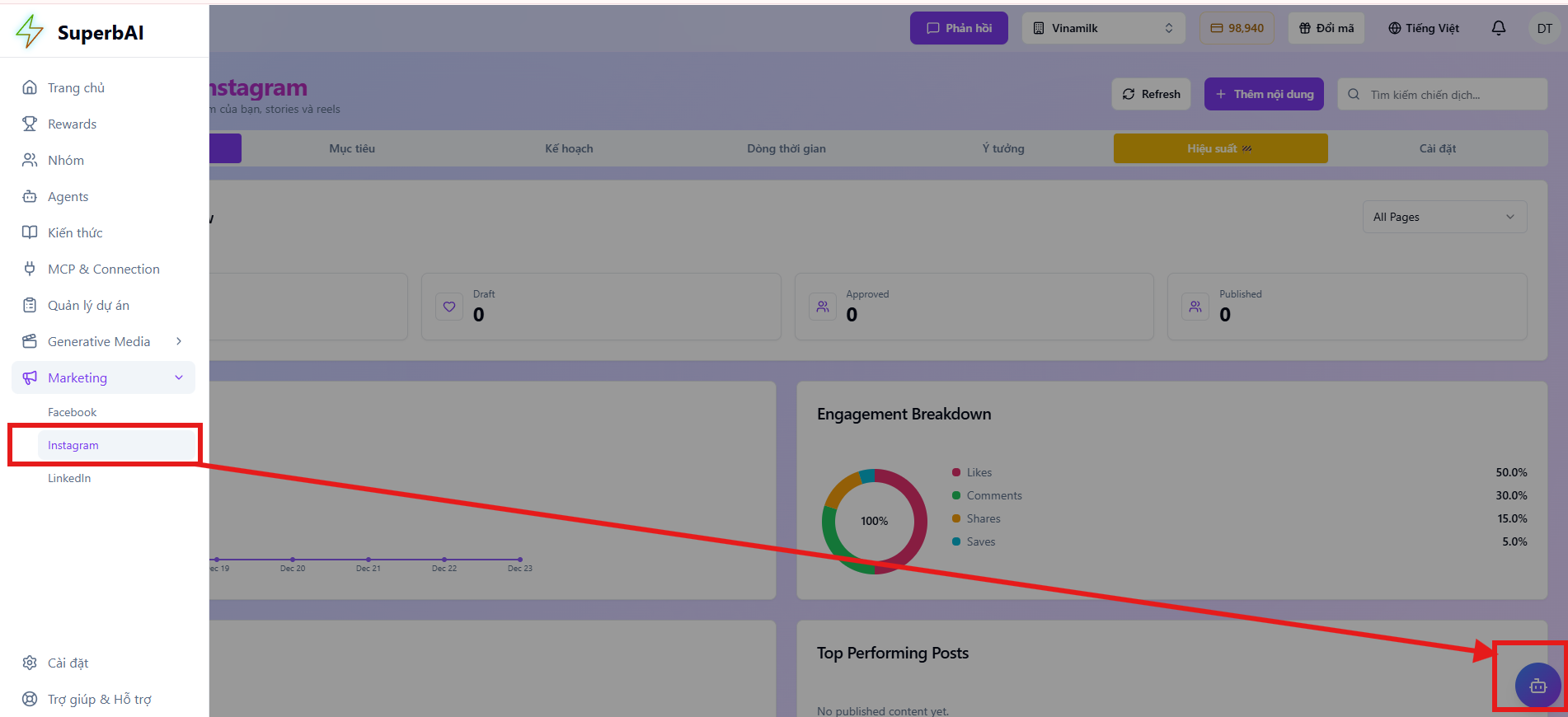This screenshot has width=1568, height=717.
Task: Click the Trợ giúp & Hỗ trợ lifebuoy icon
Action: [30, 699]
